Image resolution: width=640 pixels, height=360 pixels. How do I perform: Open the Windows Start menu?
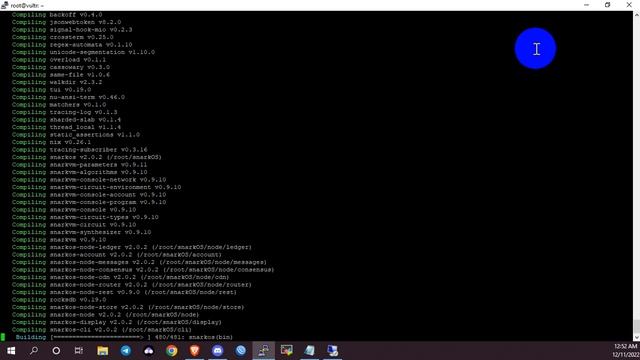[x=11, y=351]
